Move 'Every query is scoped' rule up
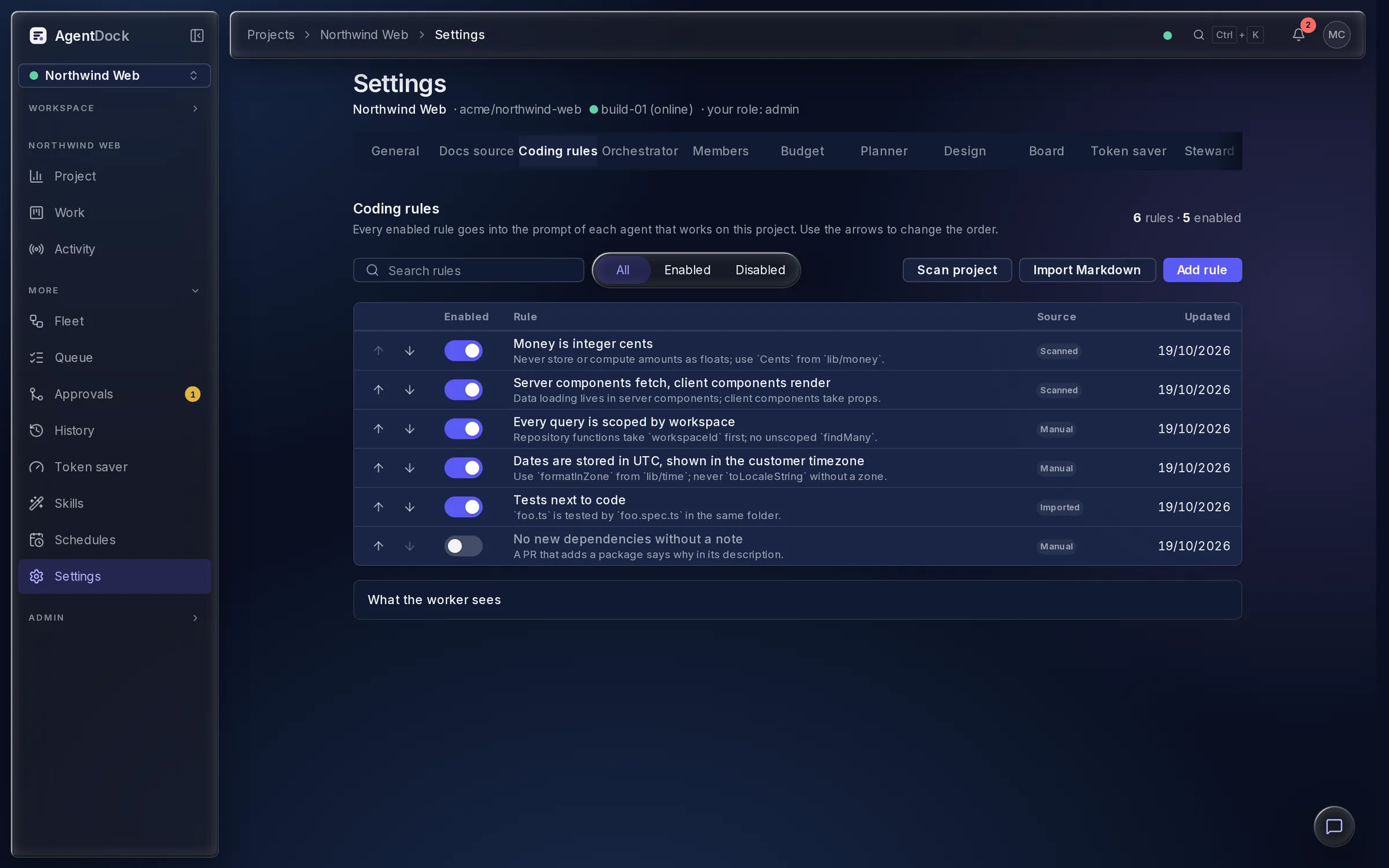The width and height of the screenshot is (1389, 868). point(379,429)
